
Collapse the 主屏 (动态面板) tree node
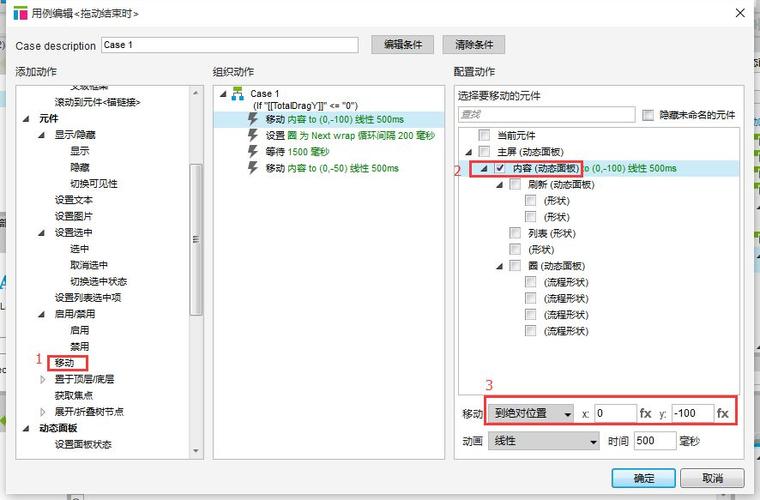pyautogui.click(x=469, y=152)
